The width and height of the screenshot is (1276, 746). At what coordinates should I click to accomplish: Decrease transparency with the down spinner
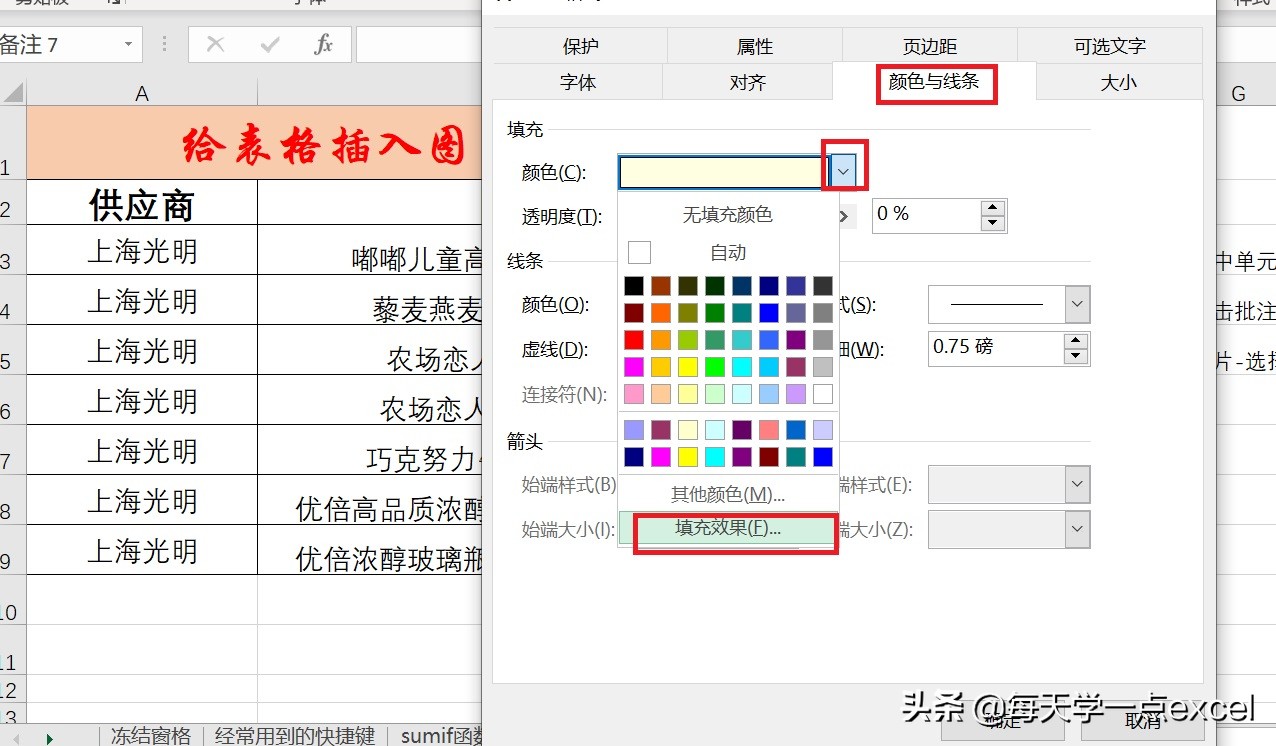coord(993,223)
